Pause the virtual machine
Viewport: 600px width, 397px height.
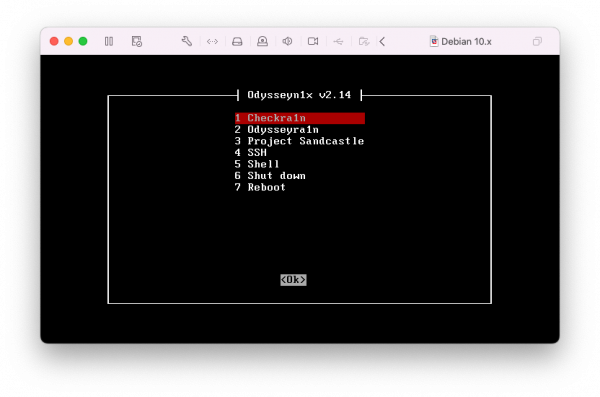(109, 41)
